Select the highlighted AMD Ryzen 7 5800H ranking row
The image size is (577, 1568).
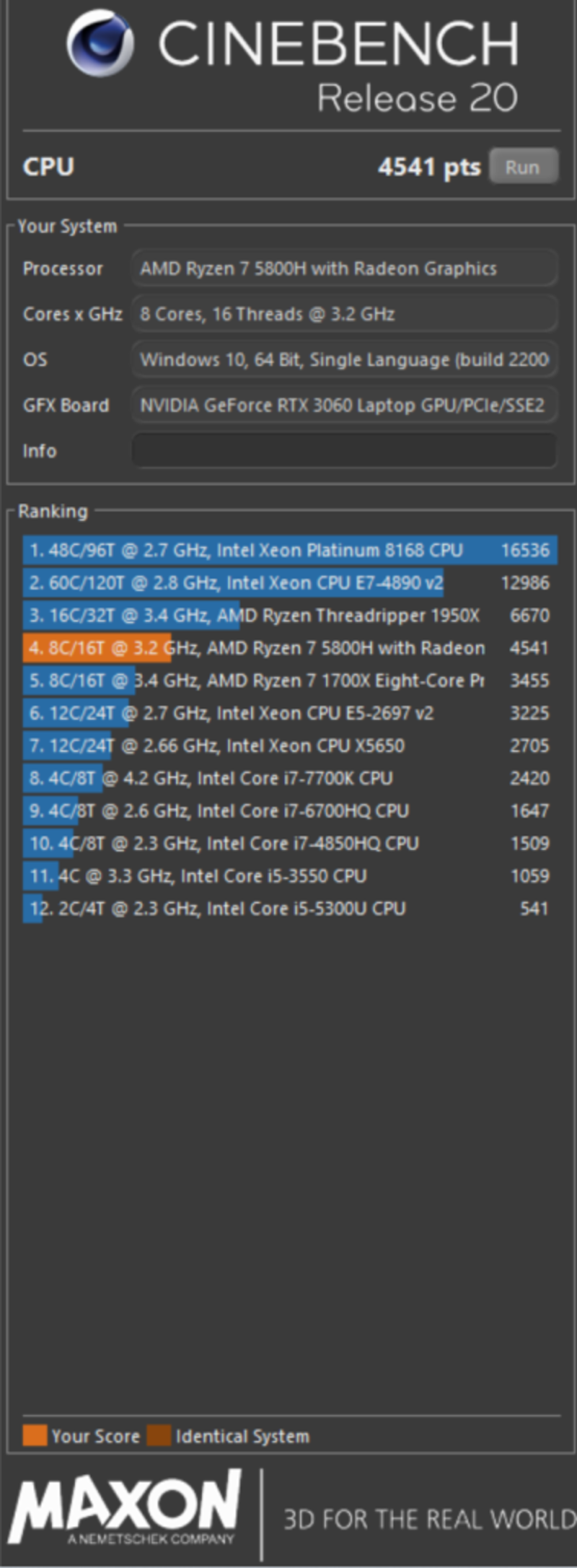290,647
